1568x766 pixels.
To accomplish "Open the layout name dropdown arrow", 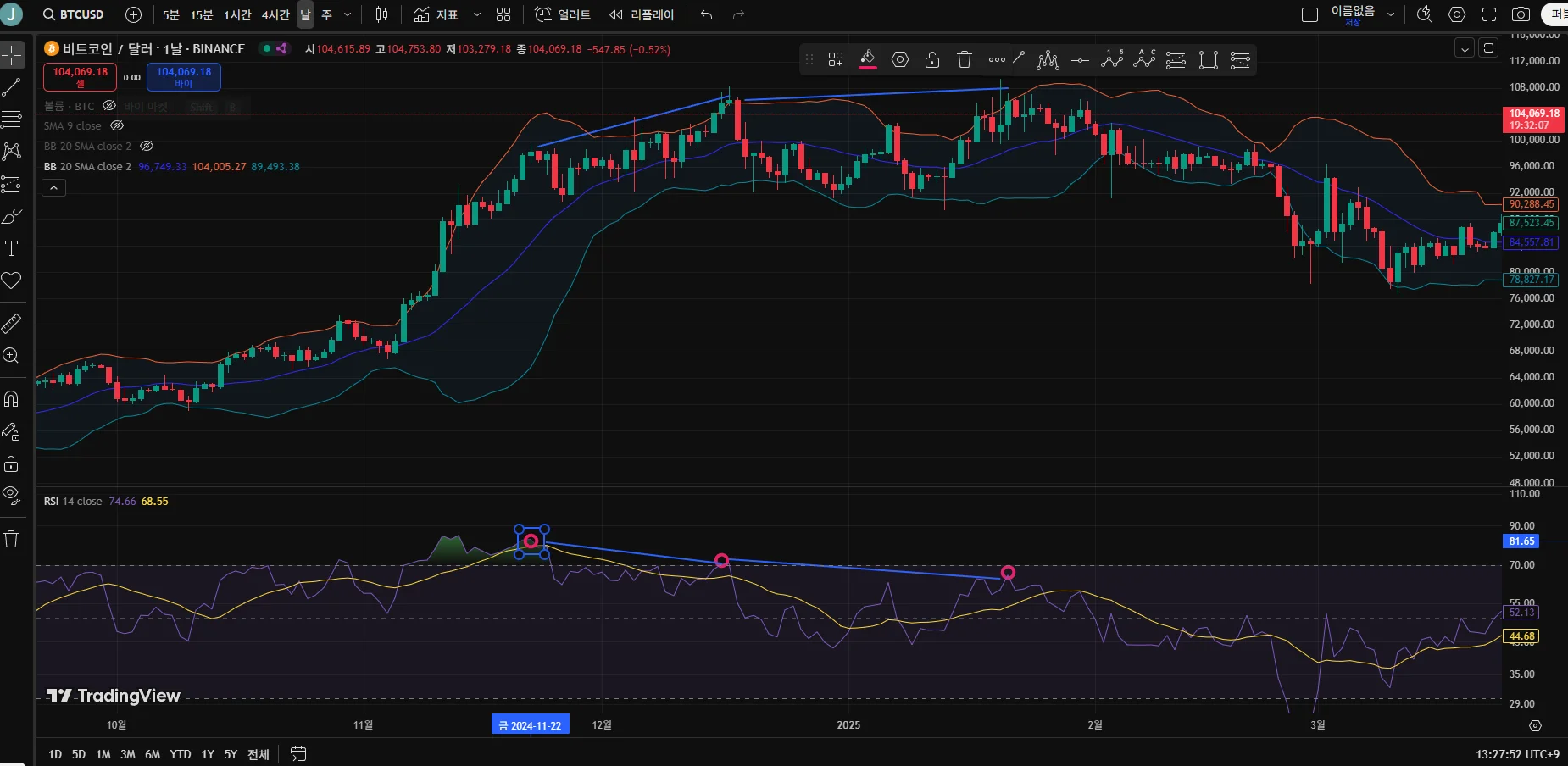I will 1391,14.
